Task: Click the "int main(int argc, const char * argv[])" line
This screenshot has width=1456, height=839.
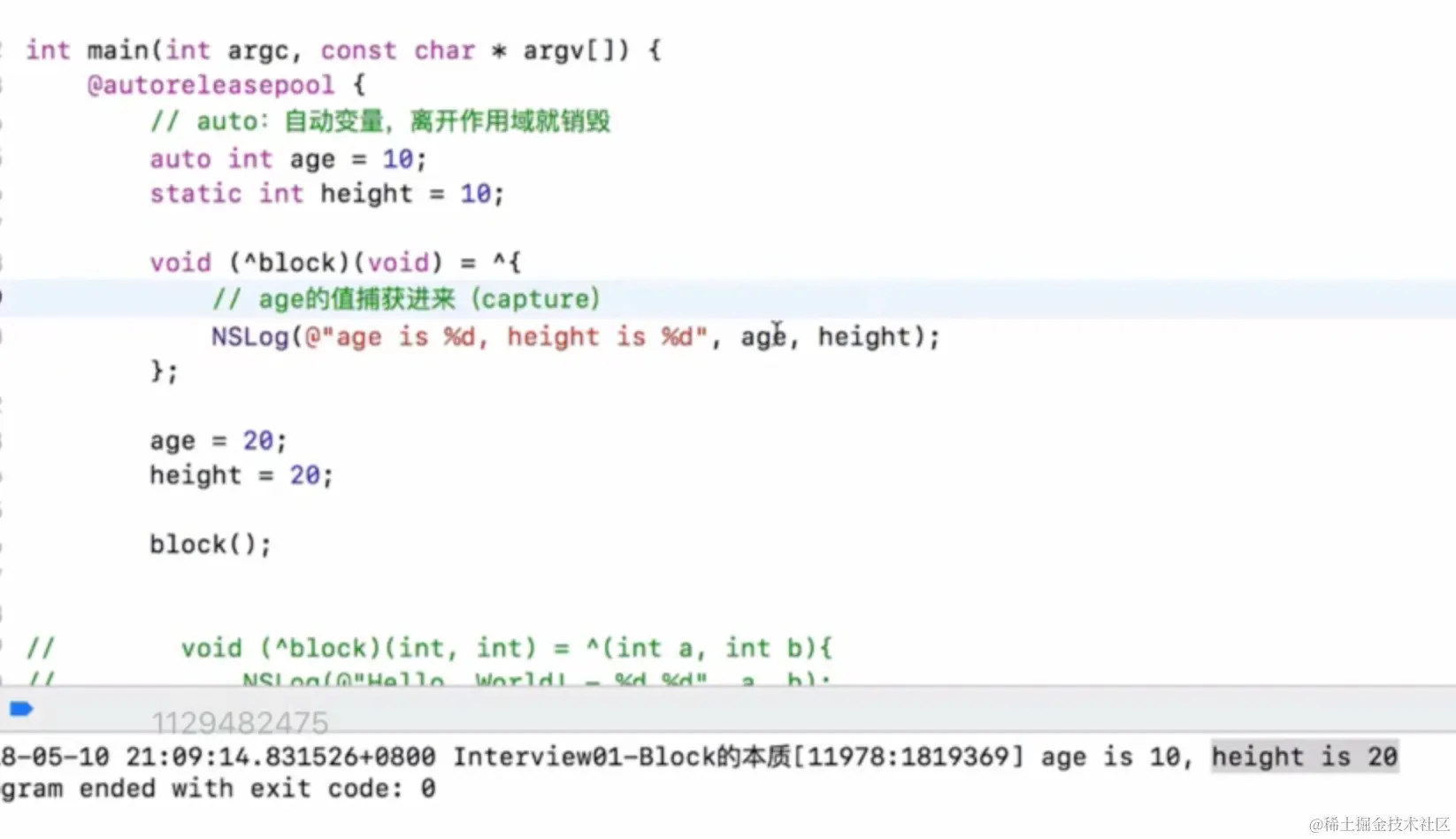Action: pos(343,50)
